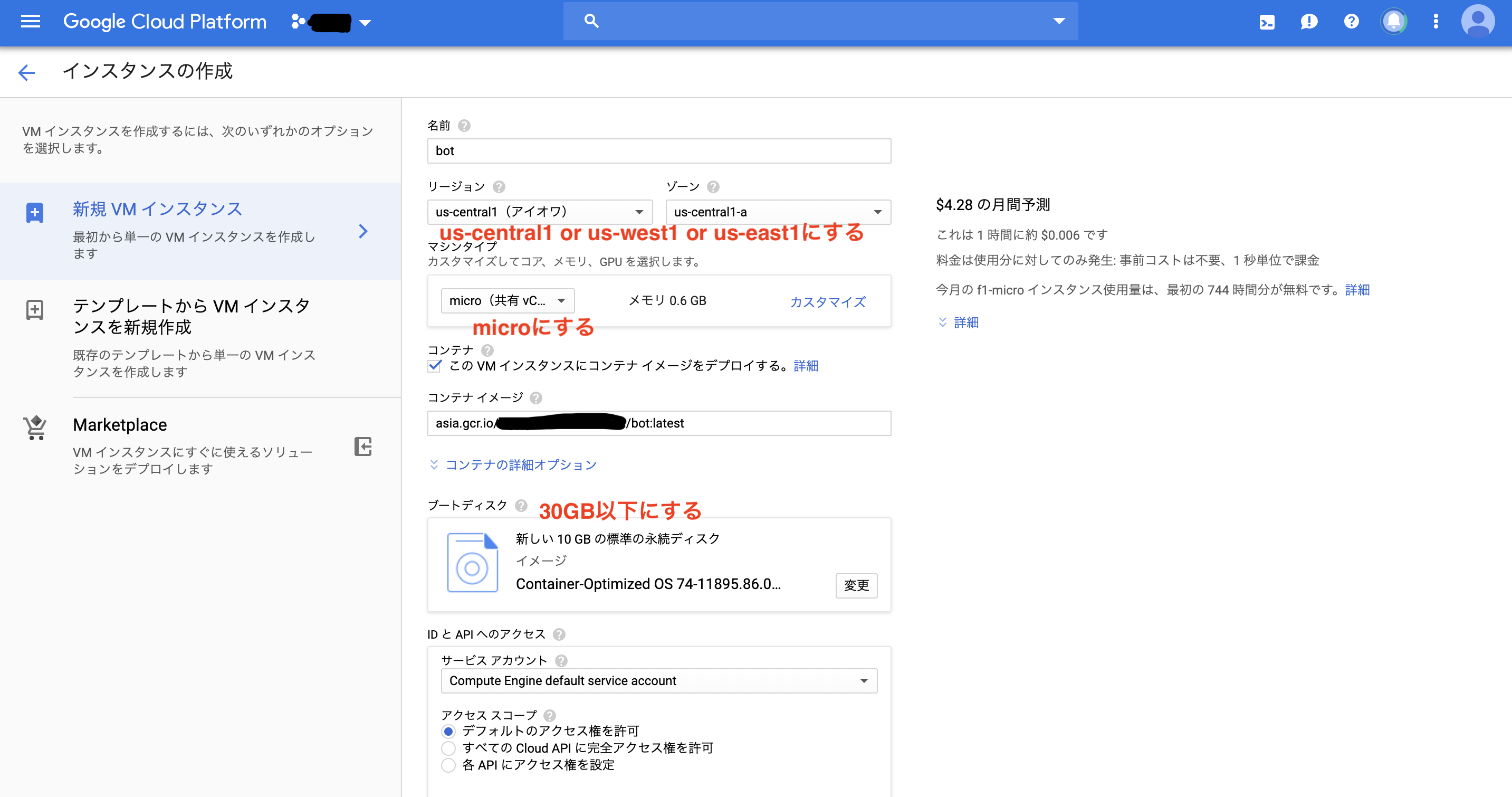Activate Cloud Shell terminal
The width and height of the screenshot is (1512, 797).
1267,22
